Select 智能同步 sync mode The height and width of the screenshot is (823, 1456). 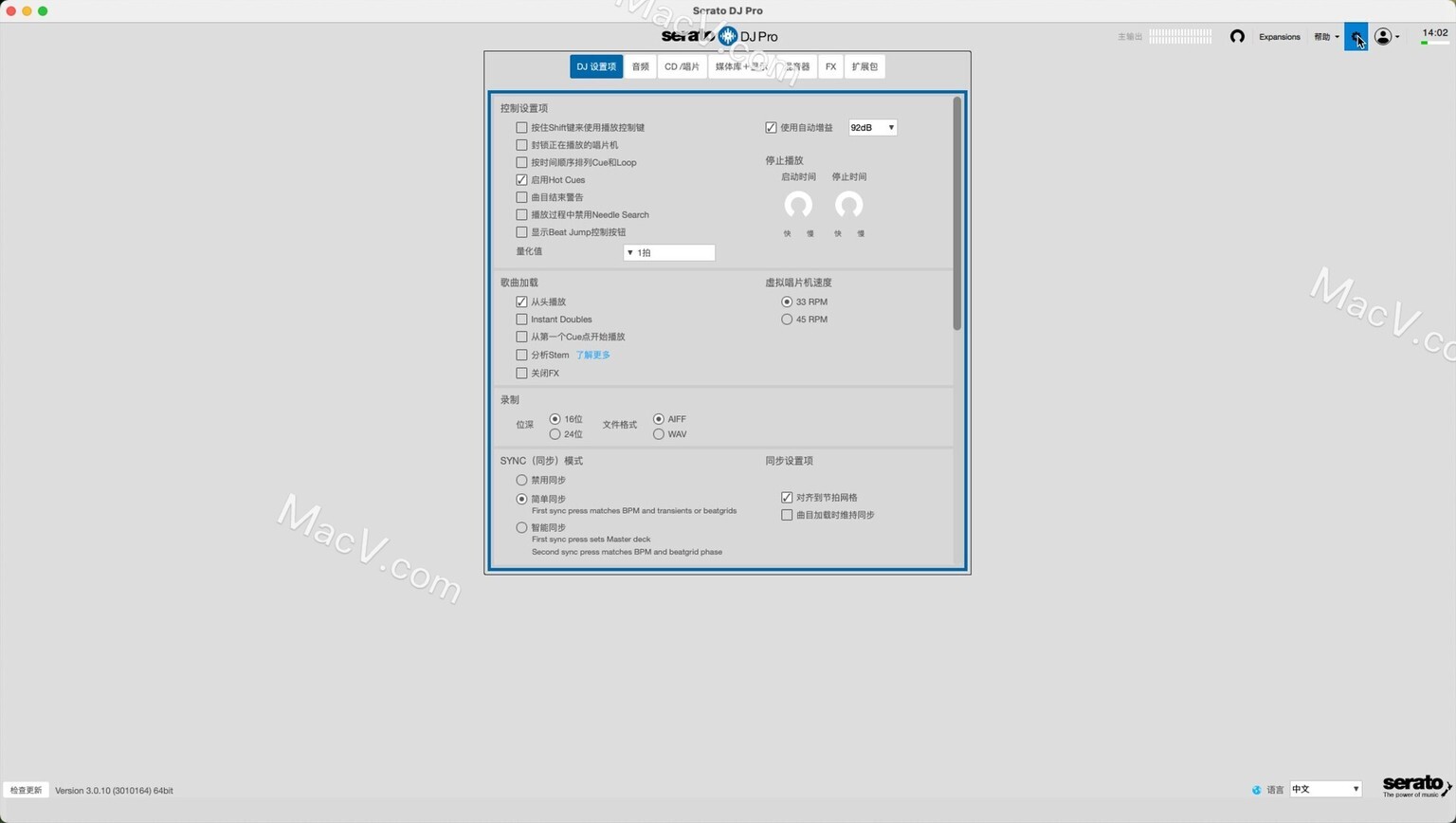click(x=521, y=527)
